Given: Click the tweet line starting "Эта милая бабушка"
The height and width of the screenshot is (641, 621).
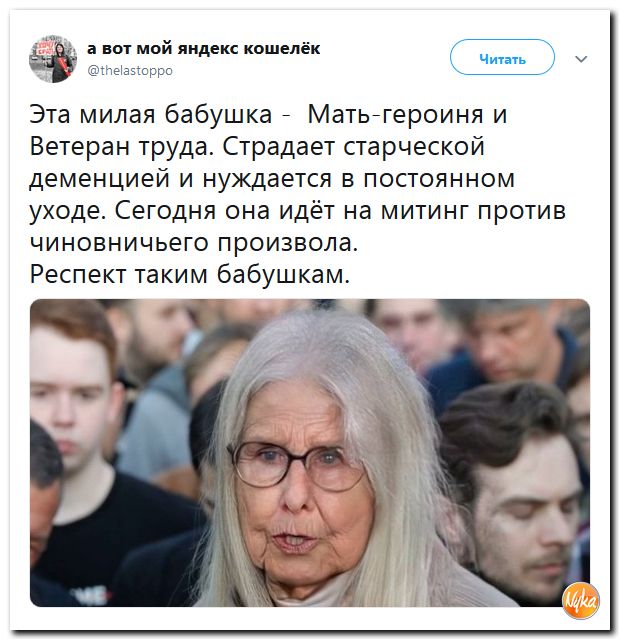Looking at the screenshot, I should coord(268,114).
